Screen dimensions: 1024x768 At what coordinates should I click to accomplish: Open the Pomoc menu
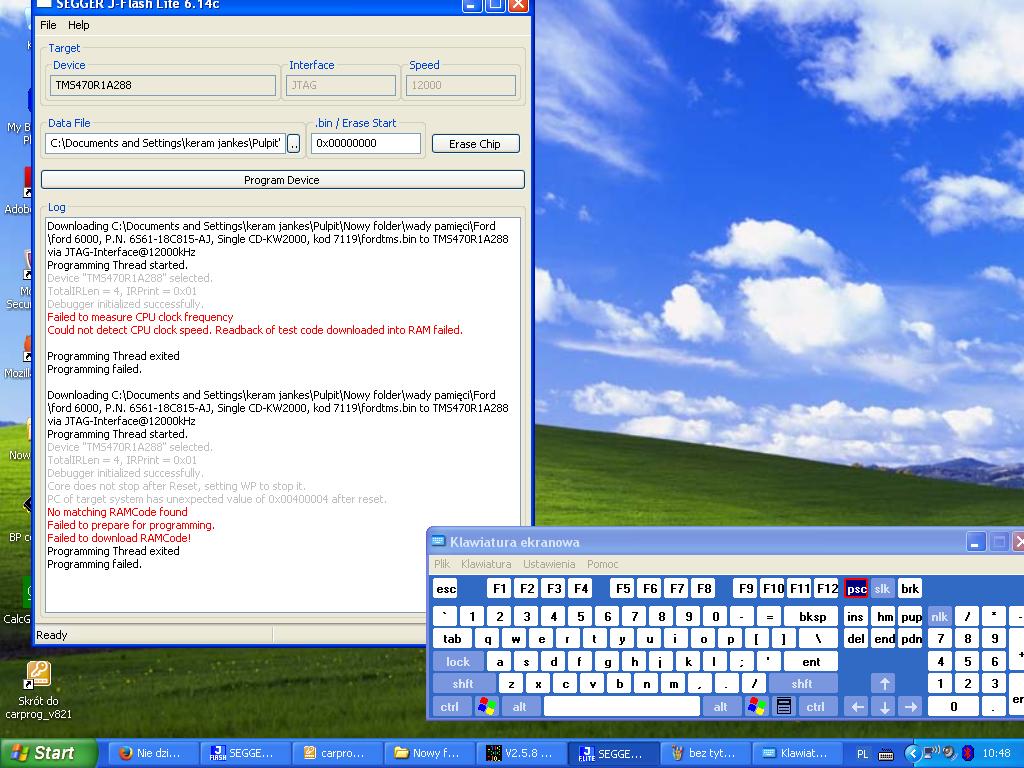point(602,564)
